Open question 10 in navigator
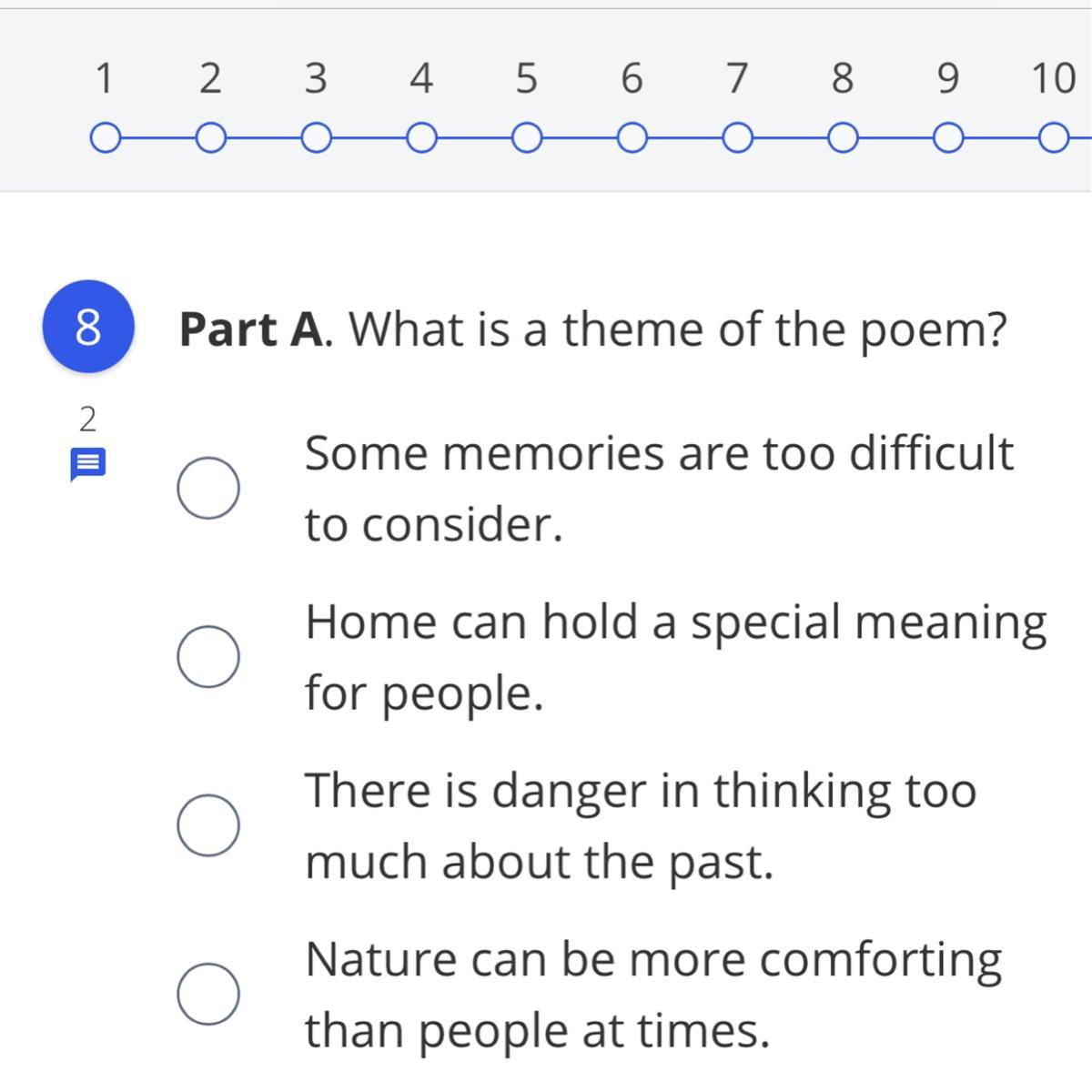The height and width of the screenshot is (1092, 1092). pyautogui.click(x=1054, y=140)
